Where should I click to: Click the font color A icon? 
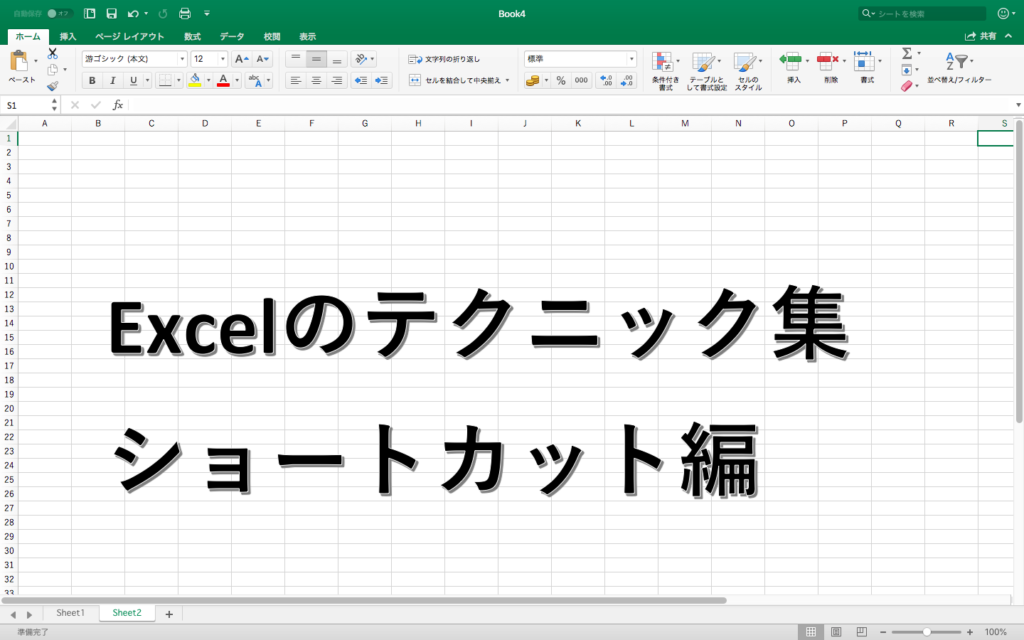coord(223,80)
